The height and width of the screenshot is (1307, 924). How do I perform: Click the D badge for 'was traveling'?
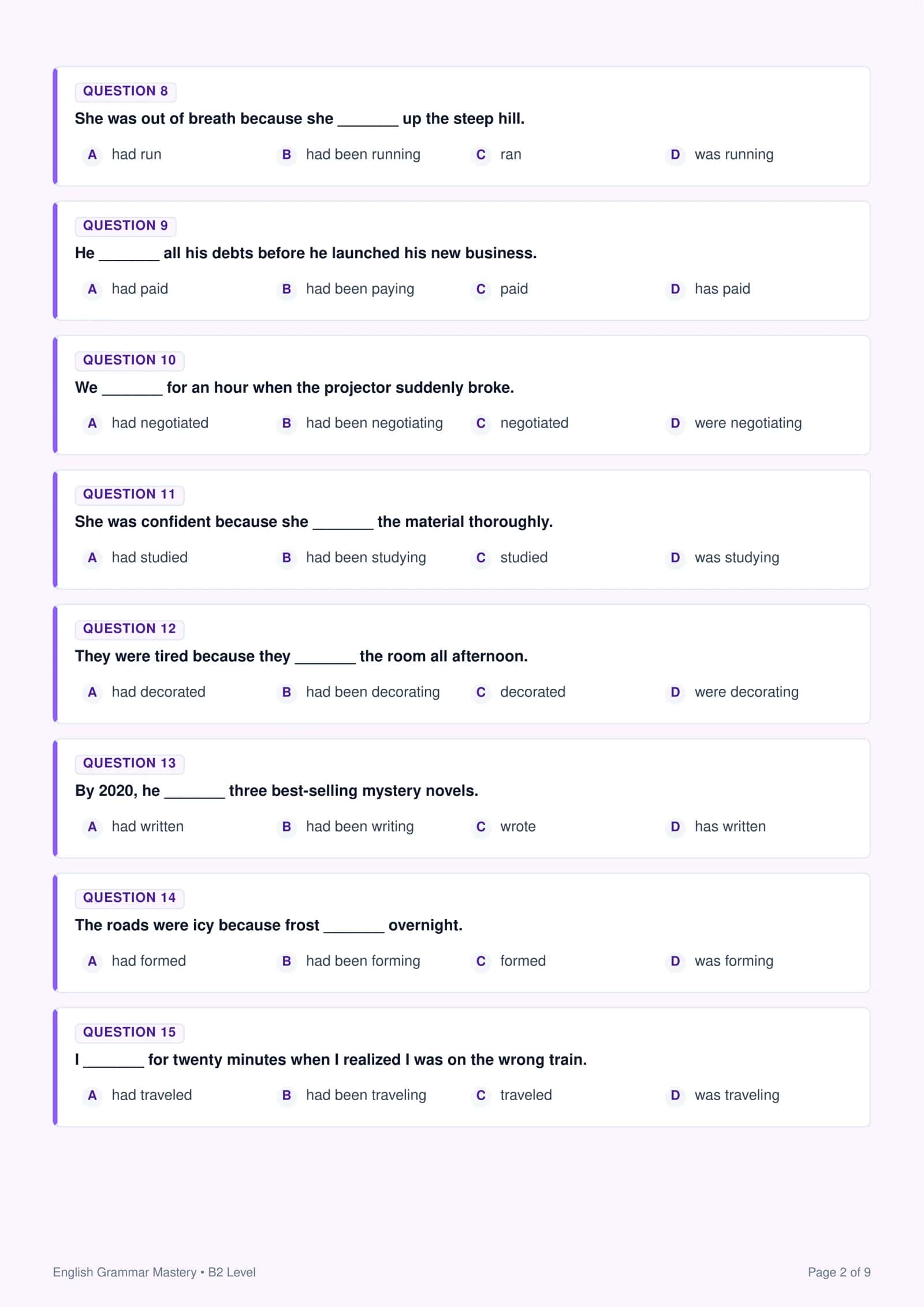pyautogui.click(x=675, y=1095)
